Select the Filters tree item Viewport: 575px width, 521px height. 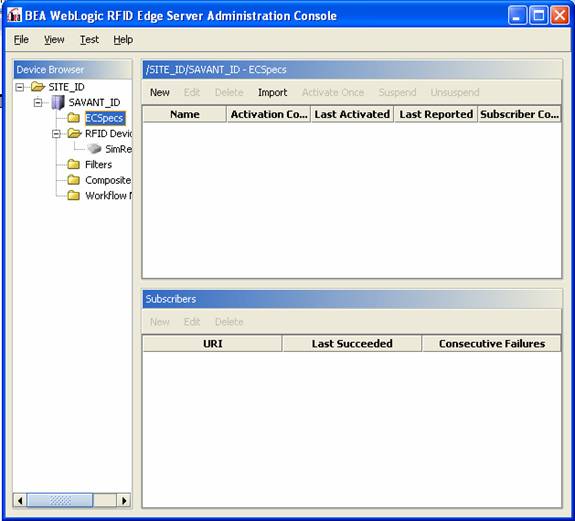pos(98,165)
